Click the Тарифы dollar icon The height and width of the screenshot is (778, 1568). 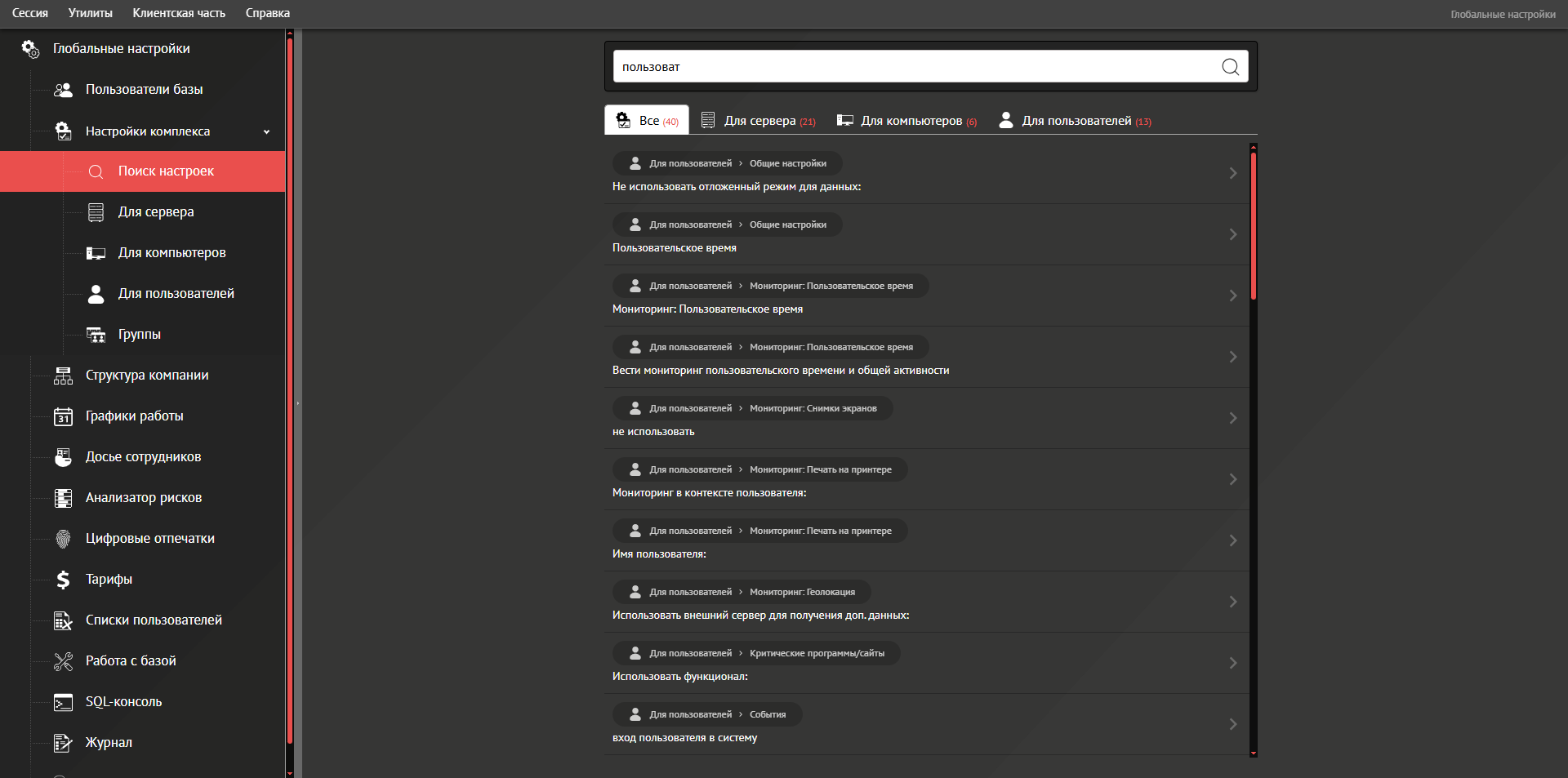63,580
